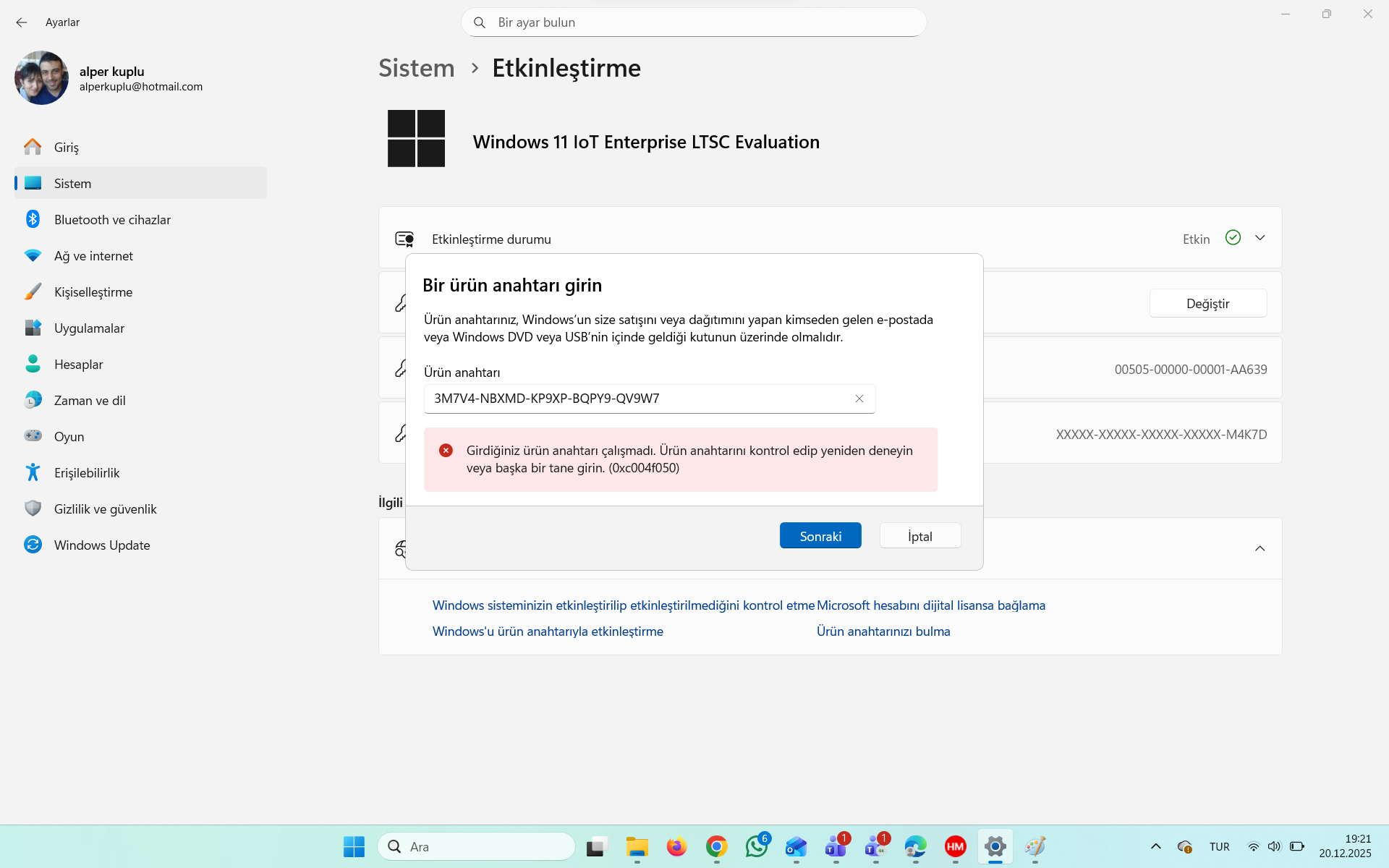1389x868 pixels.
Task: Click the Windows logo beside the edition name
Action: tap(416, 138)
